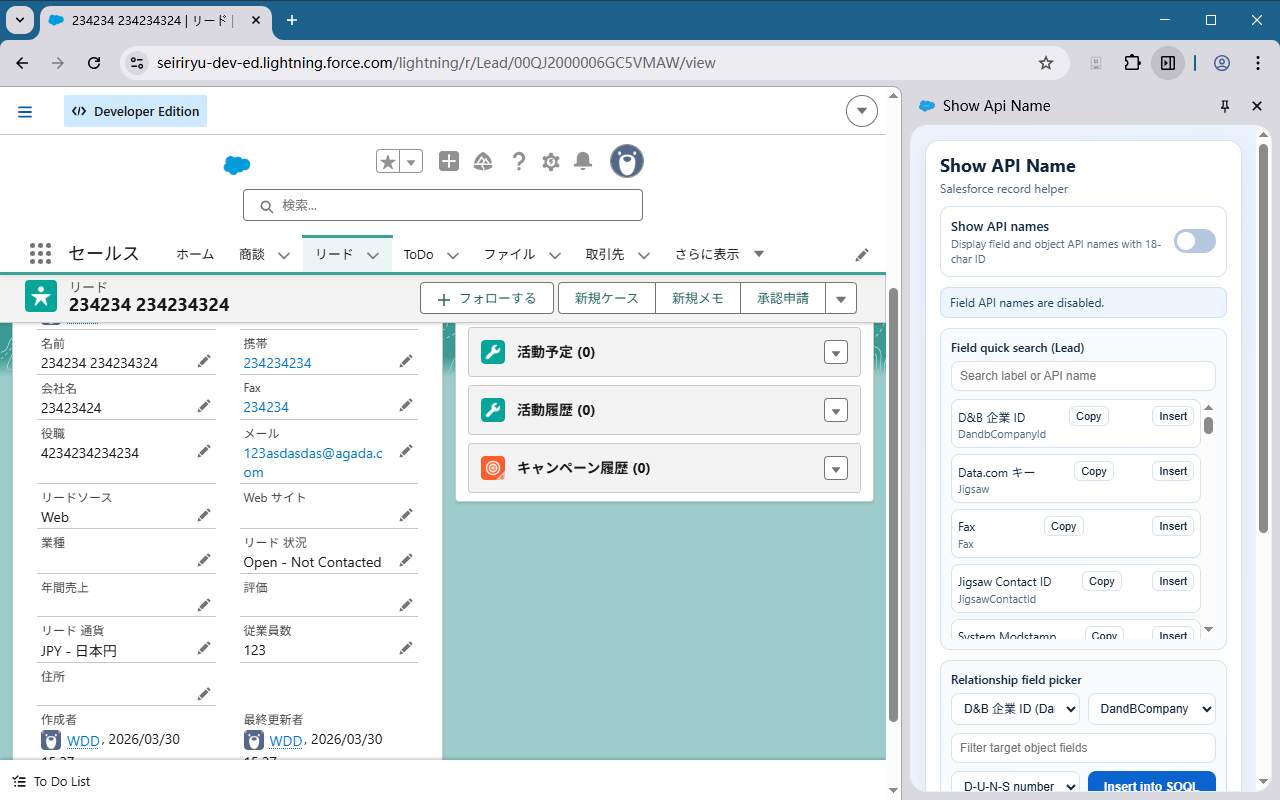This screenshot has width=1280, height=800.
Task: Open ToDo tab dropdown chevron
Action: point(453,255)
